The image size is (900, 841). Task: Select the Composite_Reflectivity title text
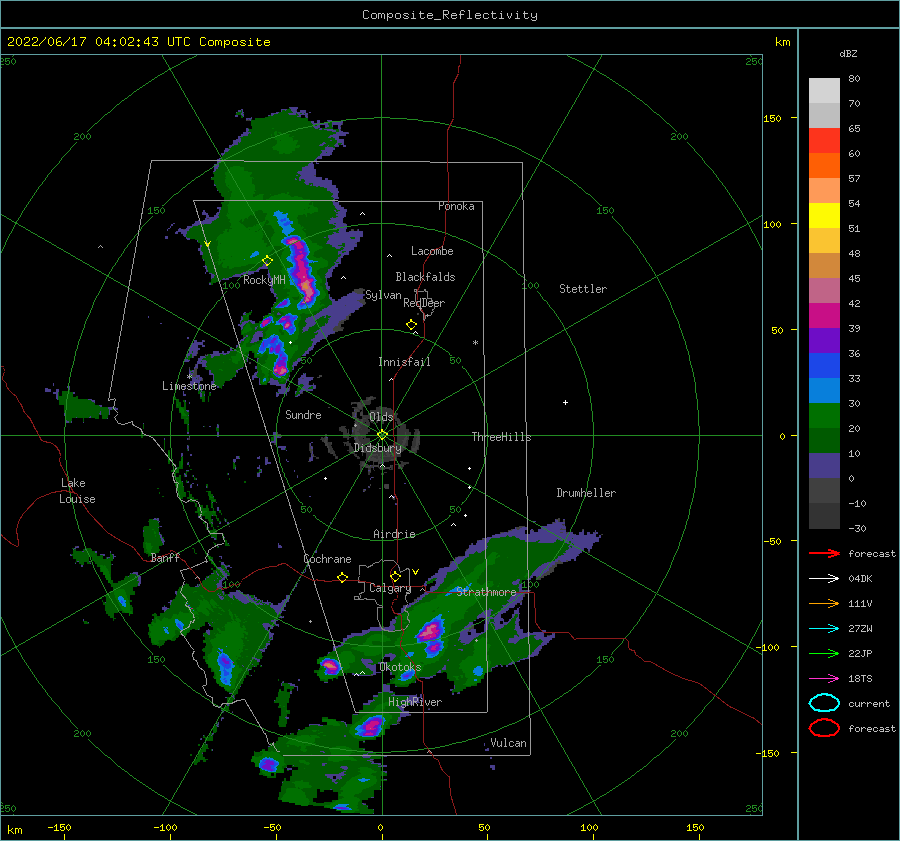pyautogui.click(x=450, y=15)
